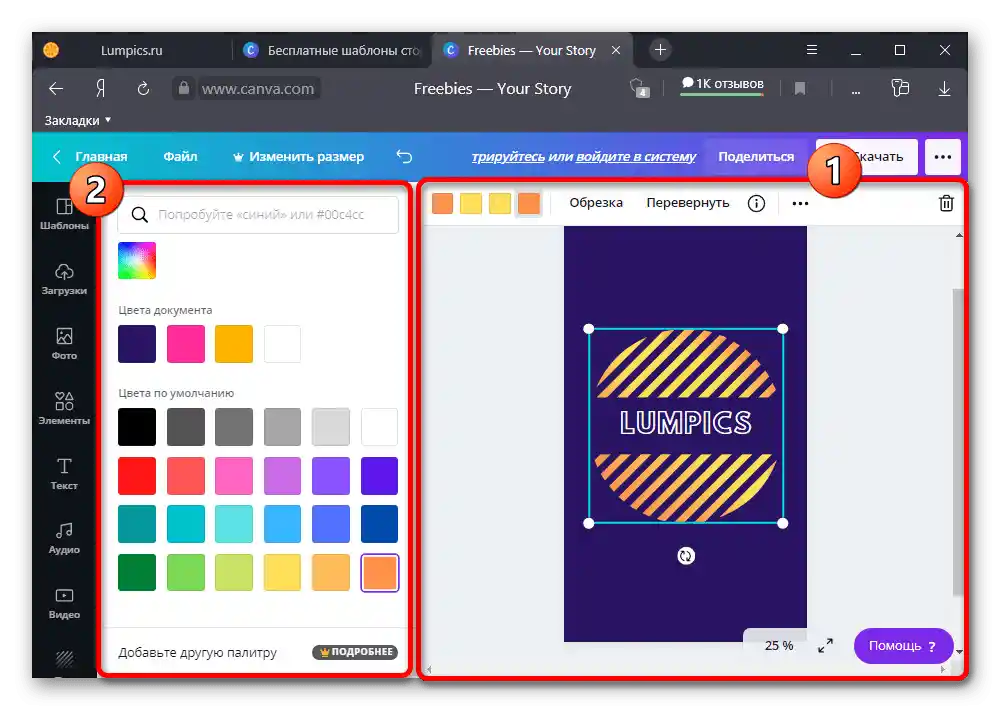Click the Скачать download button
Image resolution: width=1000 pixels, height=710 pixels.
coord(867,157)
